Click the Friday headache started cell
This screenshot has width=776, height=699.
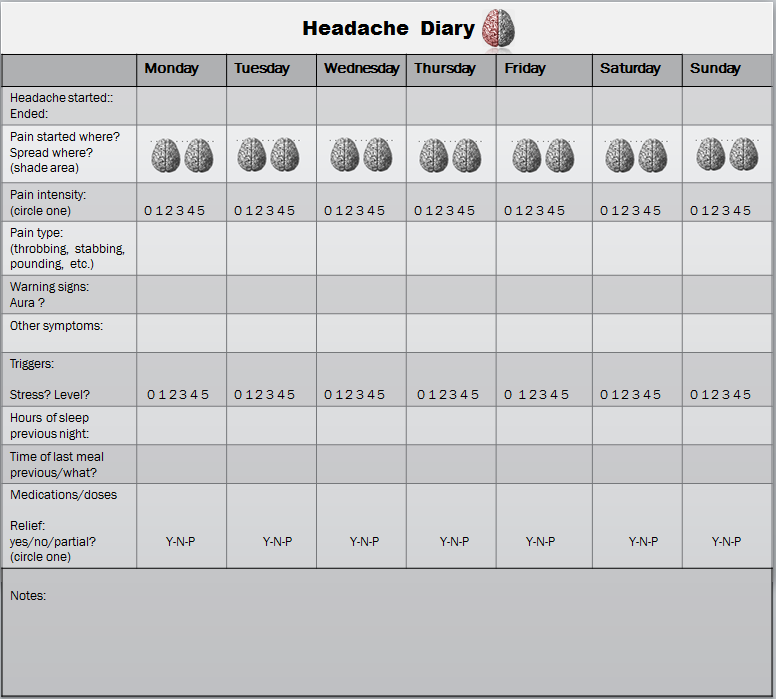click(x=544, y=106)
